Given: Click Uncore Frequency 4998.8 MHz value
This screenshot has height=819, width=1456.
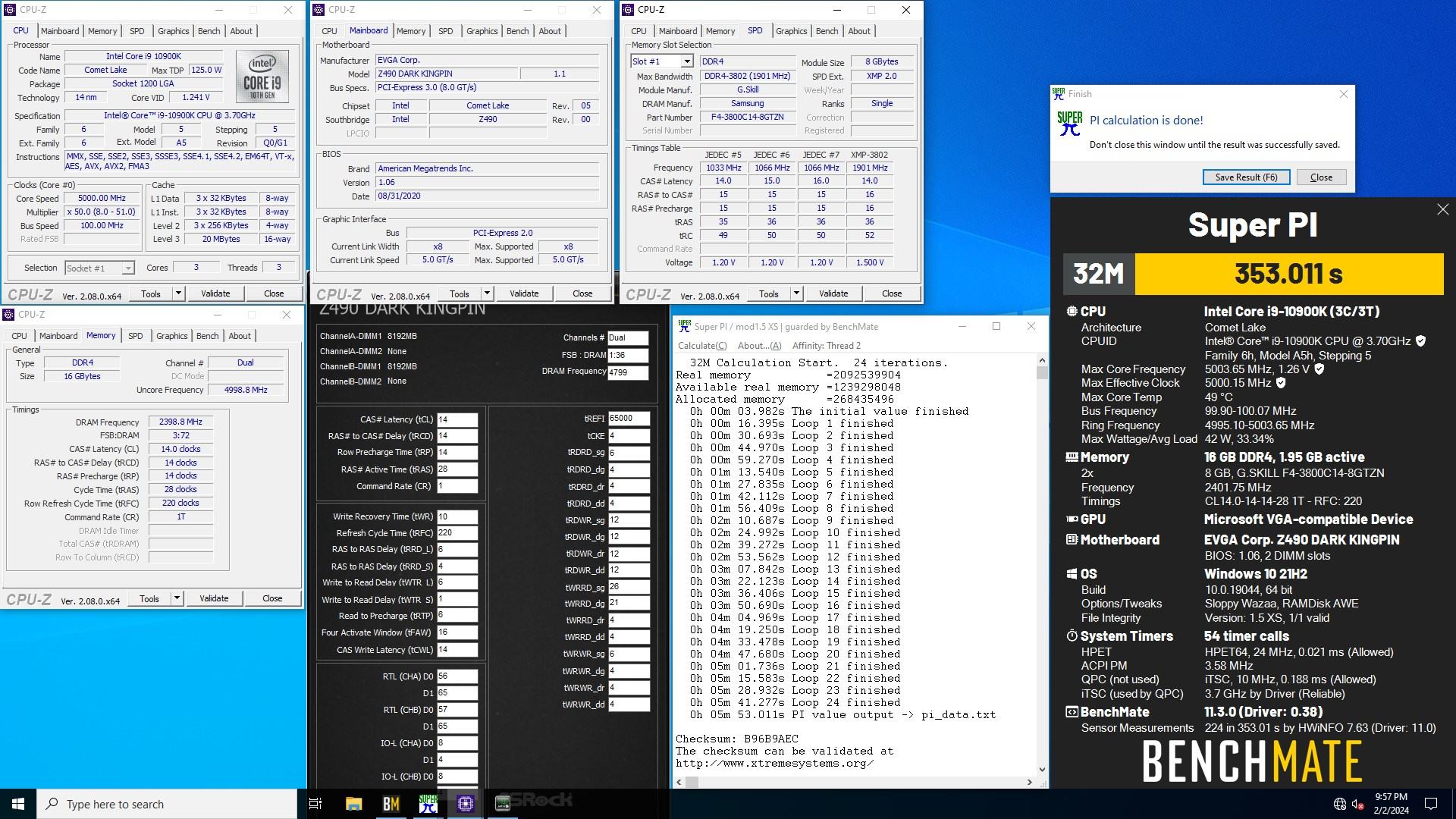Looking at the screenshot, I should (246, 390).
